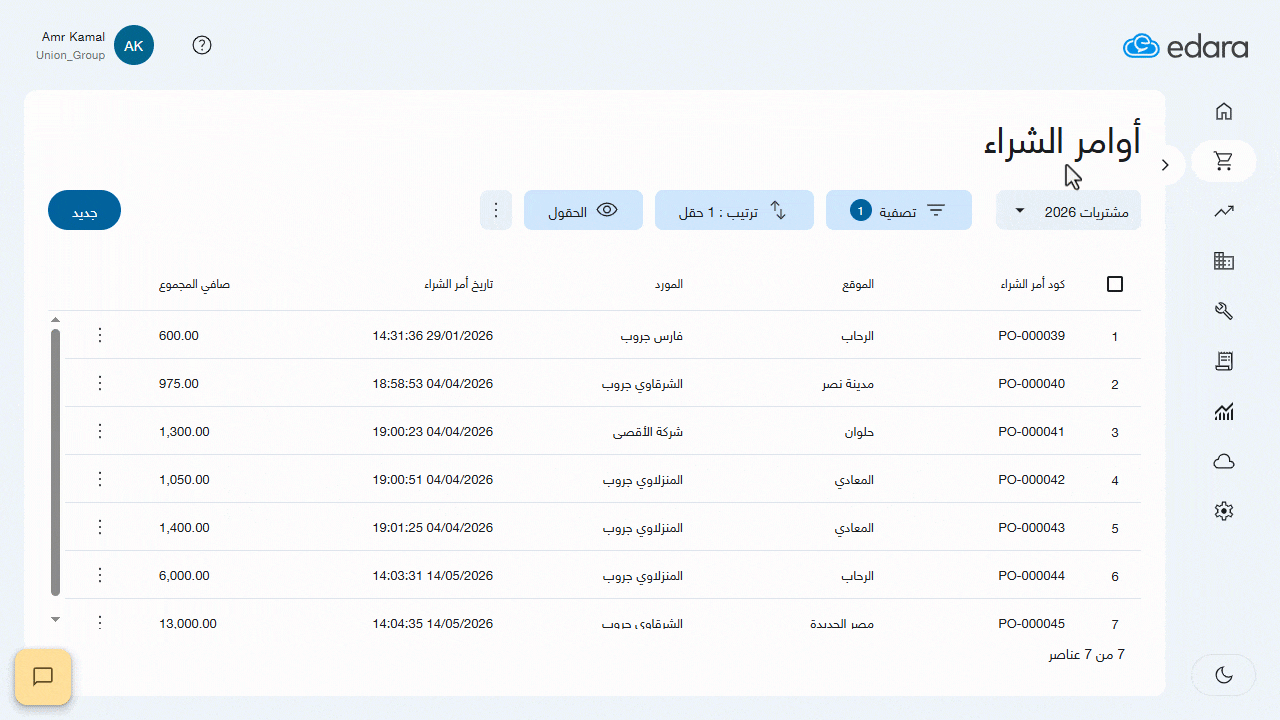Open the home sidebar icon

point(1223,111)
